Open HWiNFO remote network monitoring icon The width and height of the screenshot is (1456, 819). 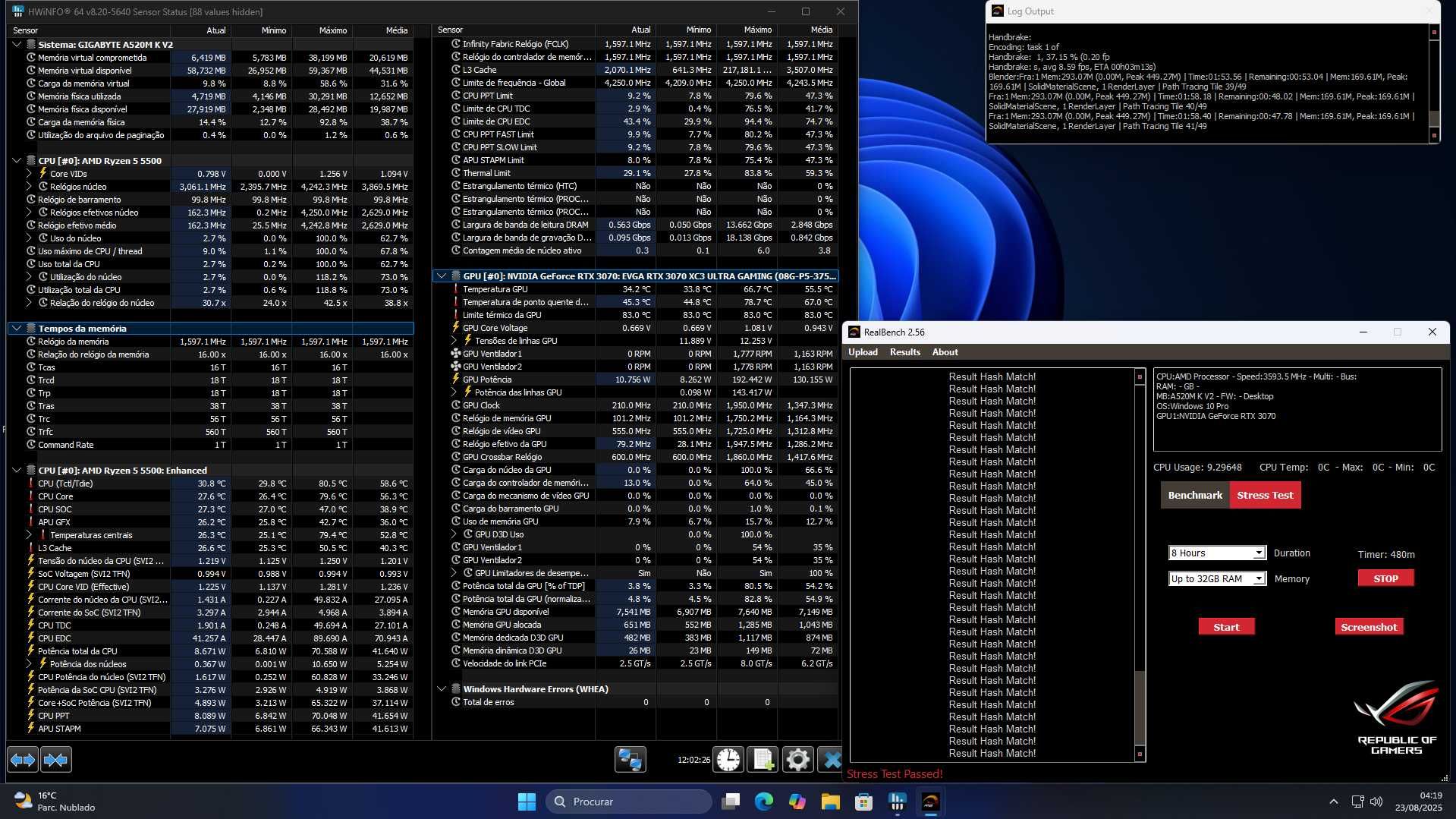630,760
